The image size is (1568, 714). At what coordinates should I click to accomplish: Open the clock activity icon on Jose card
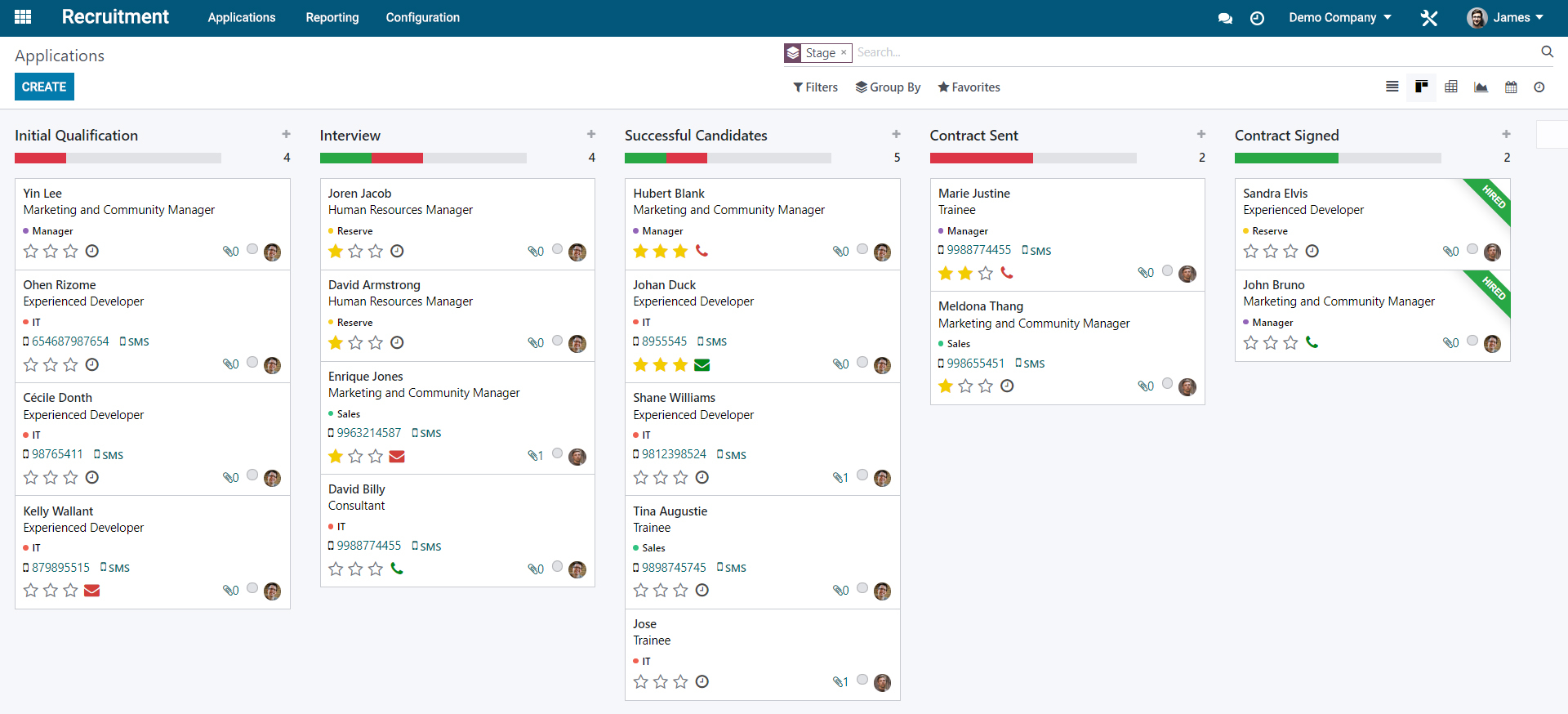click(x=702, y=681)
